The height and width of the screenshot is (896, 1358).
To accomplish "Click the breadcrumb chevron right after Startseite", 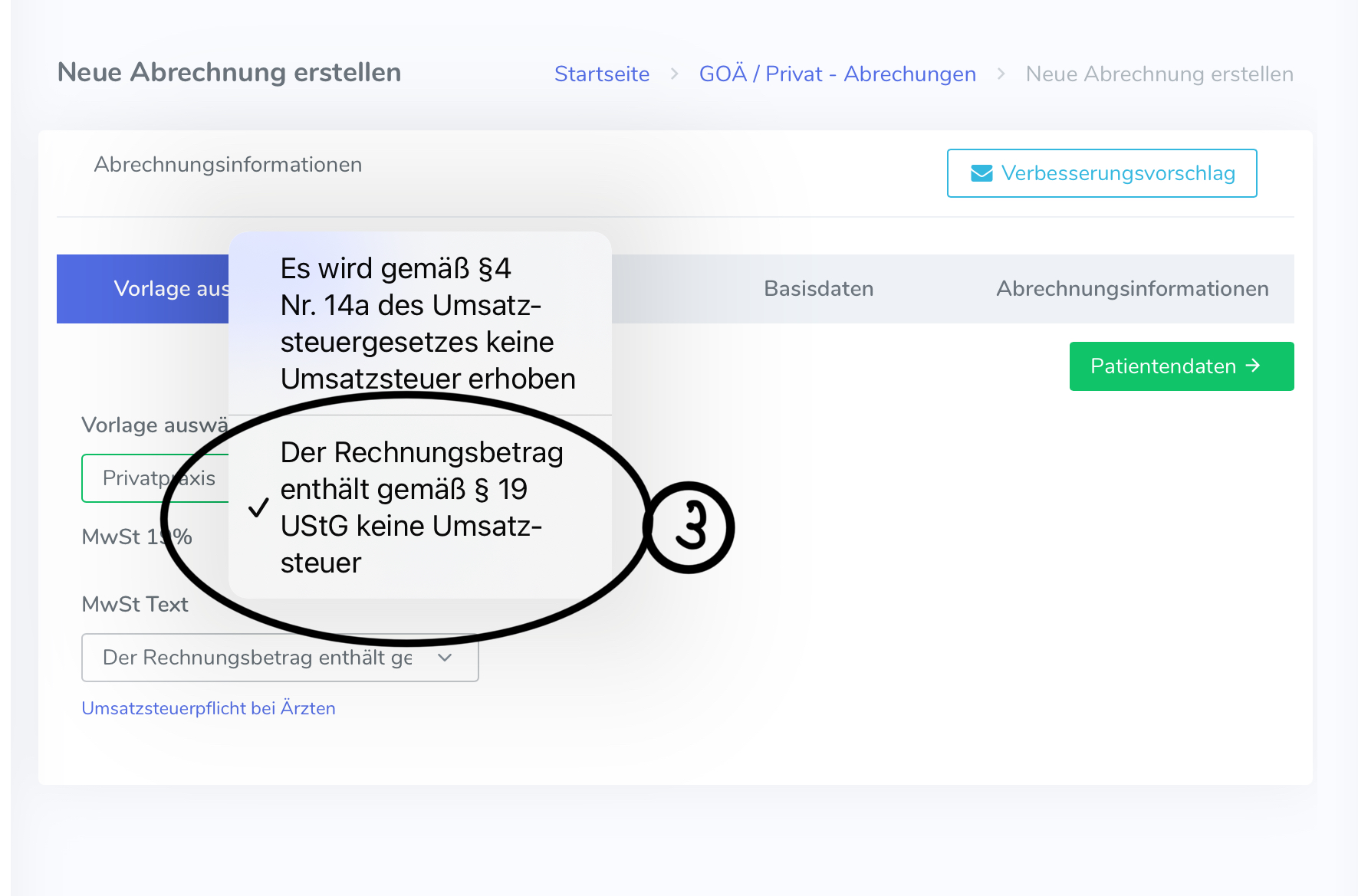I will (675, 74).
